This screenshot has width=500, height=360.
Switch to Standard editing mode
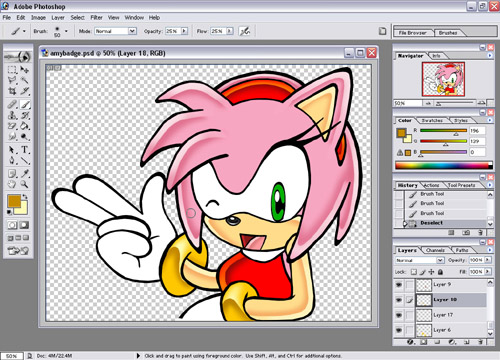coord(12,225)
